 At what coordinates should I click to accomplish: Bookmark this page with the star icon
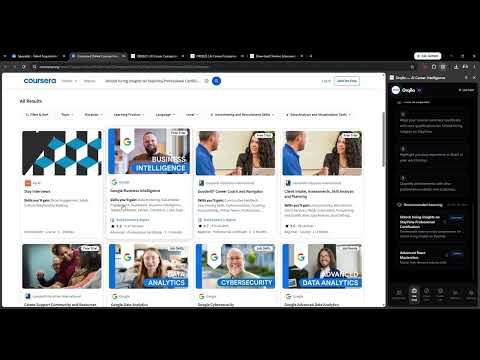(412, 67)
